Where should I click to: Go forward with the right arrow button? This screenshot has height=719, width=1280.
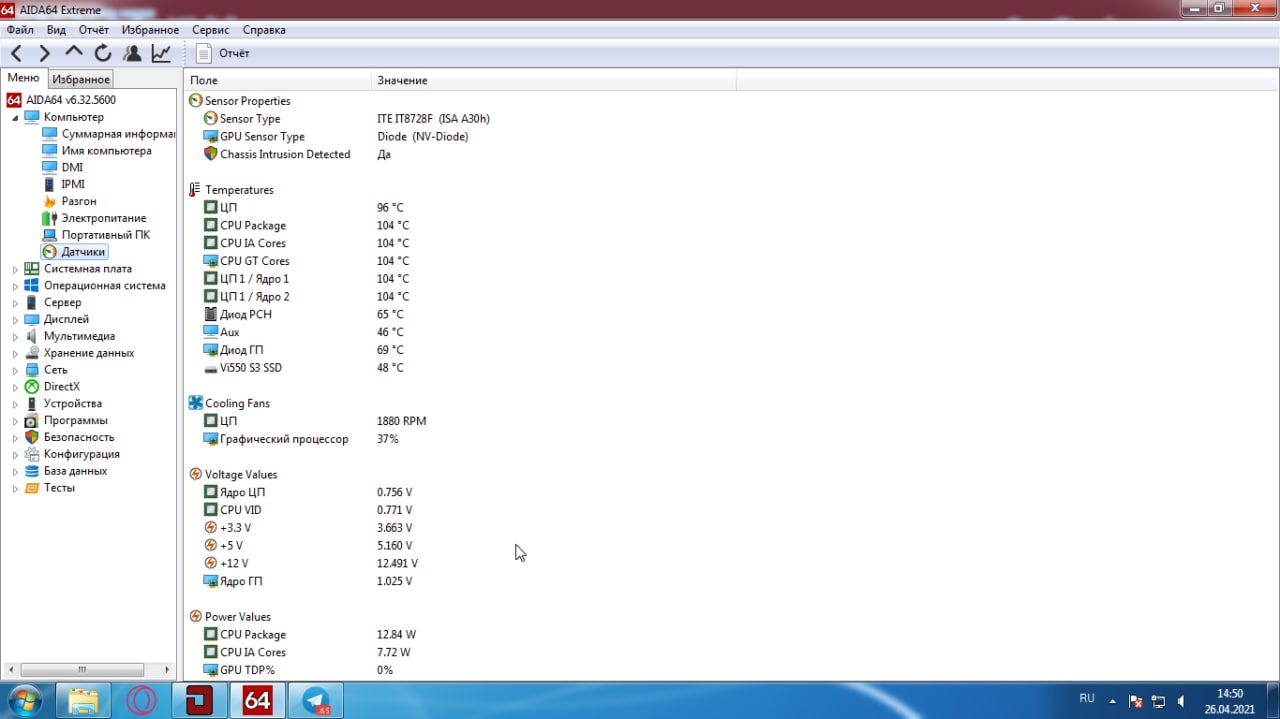(x=44, y=53)
